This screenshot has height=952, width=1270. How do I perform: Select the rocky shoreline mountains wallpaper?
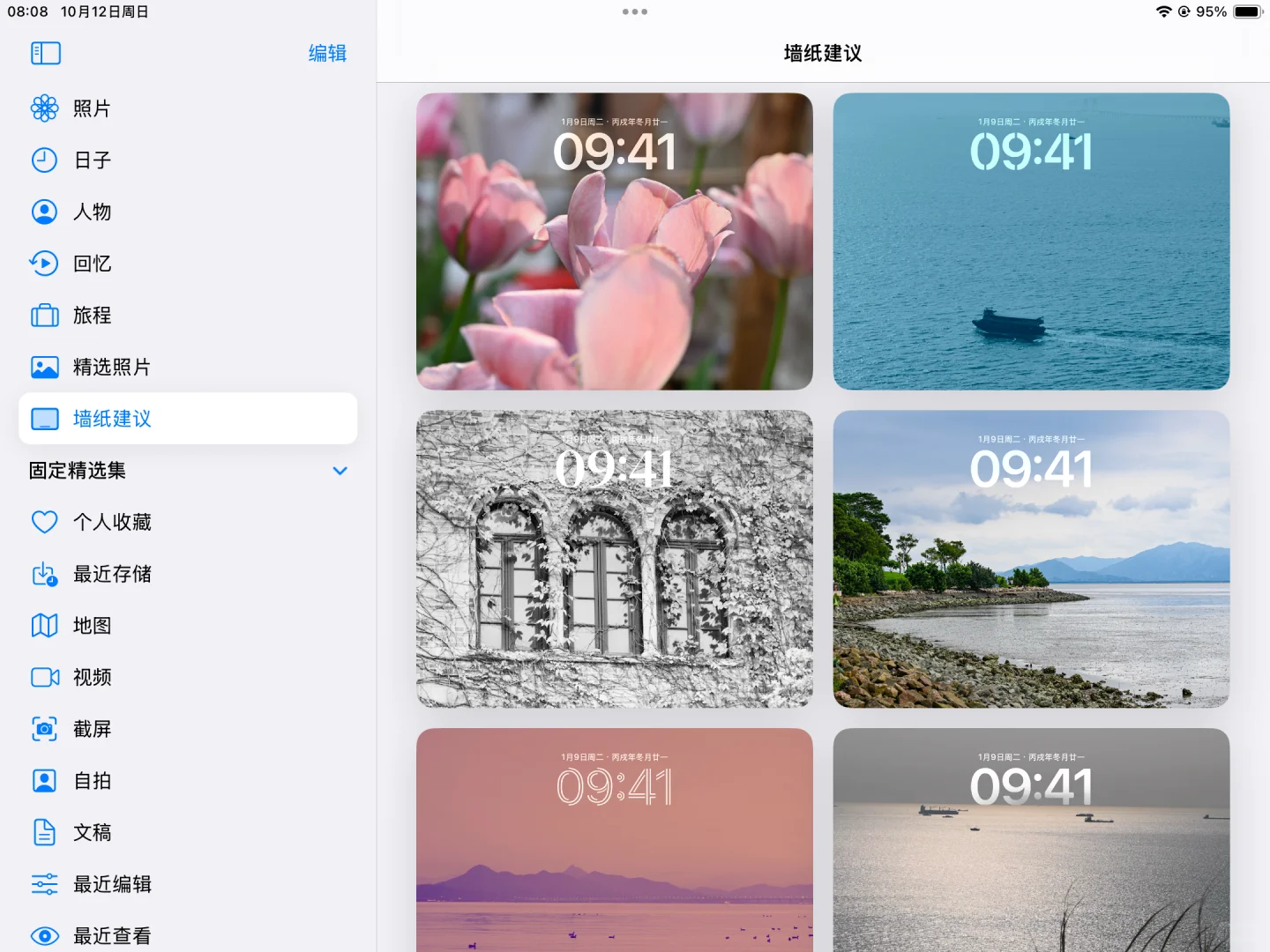click(x=1031, y=559)
